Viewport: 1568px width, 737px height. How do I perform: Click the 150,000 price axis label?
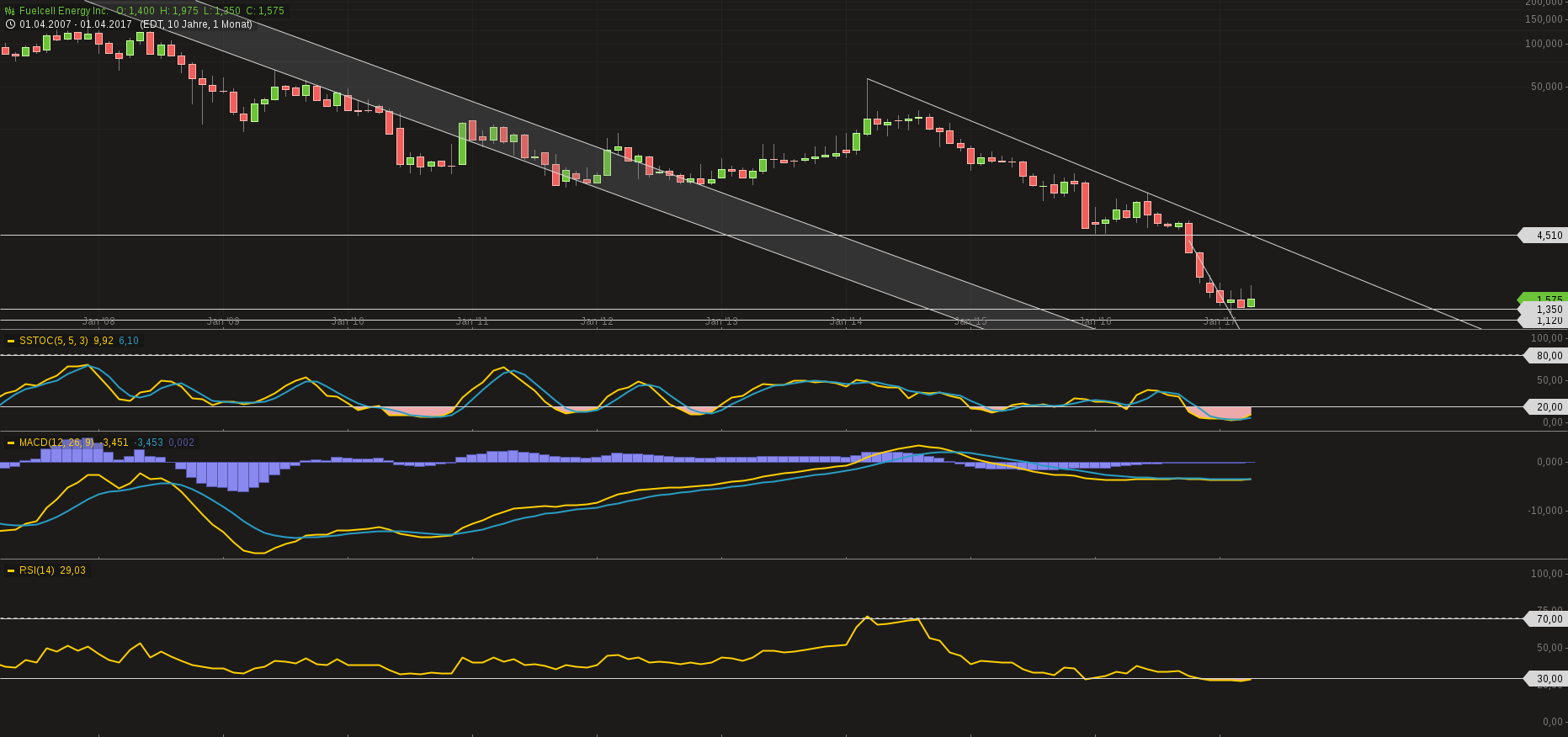(1544, 19)
